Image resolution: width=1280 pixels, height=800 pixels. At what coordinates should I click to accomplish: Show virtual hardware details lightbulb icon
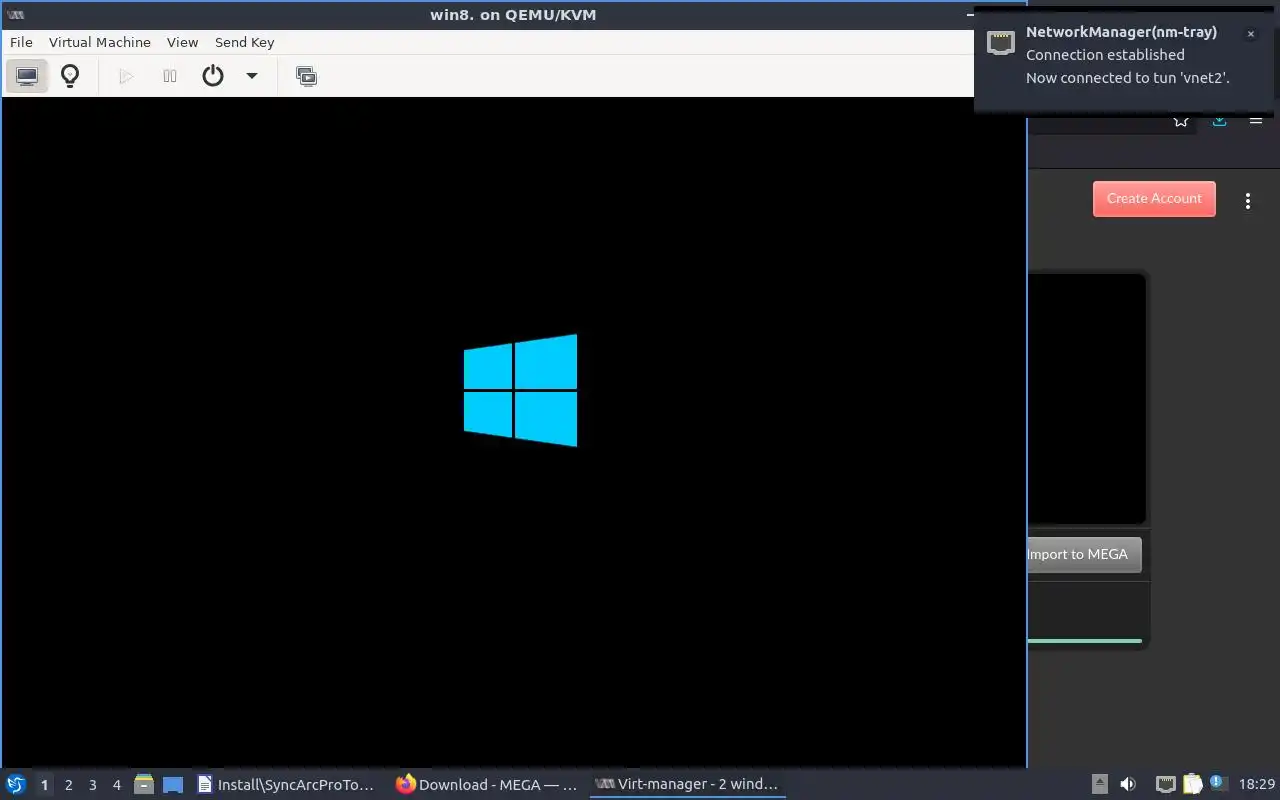click(70, 76)
